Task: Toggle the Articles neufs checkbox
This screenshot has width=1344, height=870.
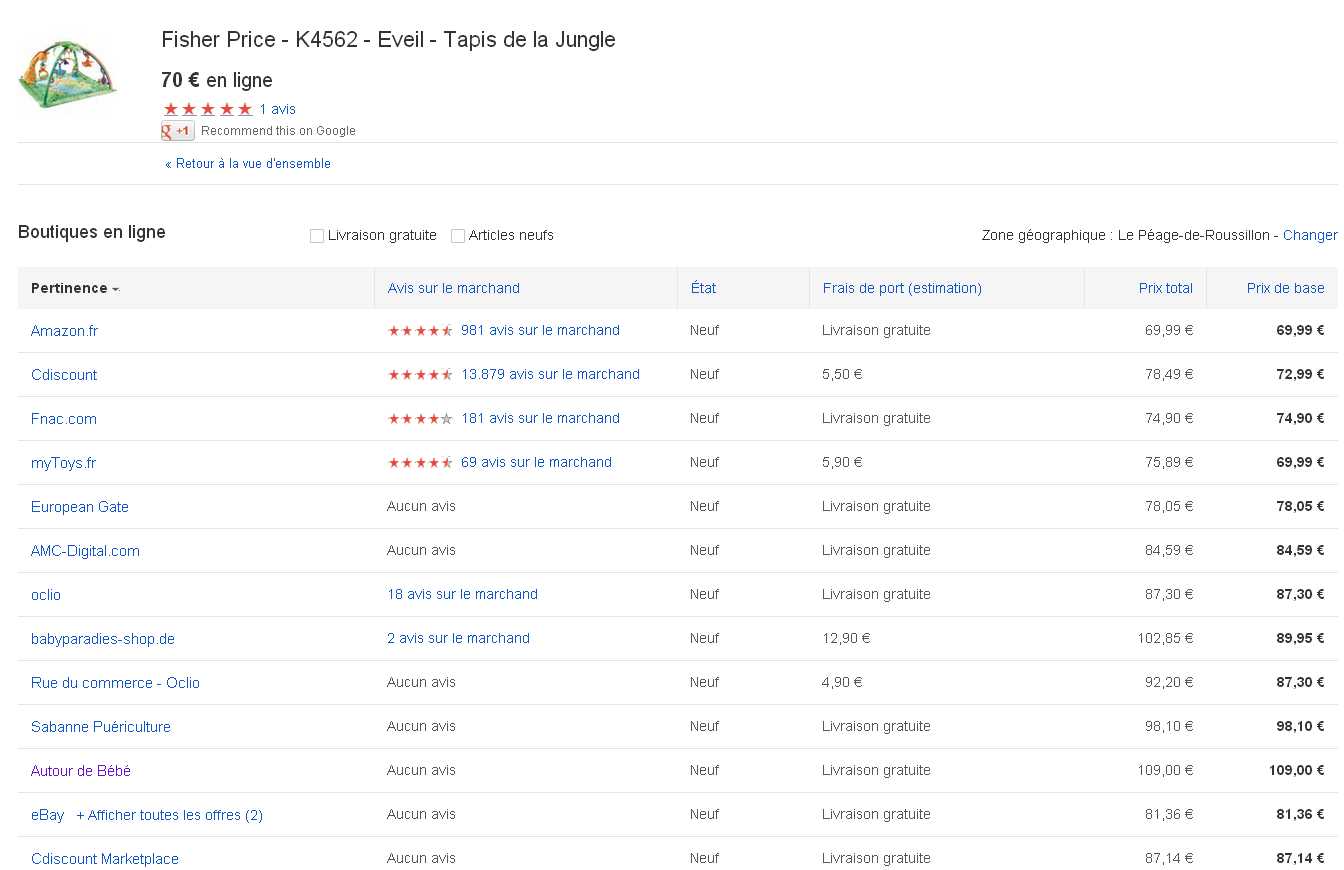Action: [x=458, y=236]
